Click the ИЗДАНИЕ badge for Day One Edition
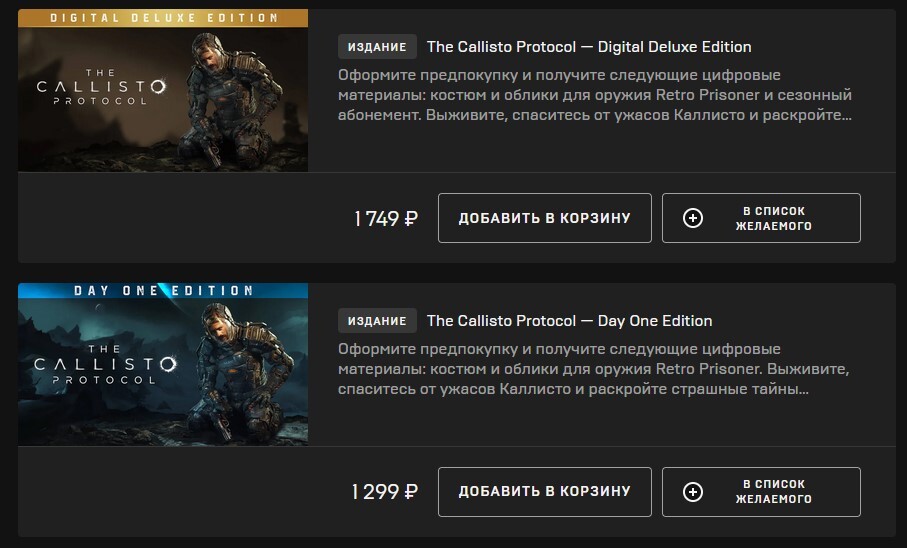 tap(377, 321)
